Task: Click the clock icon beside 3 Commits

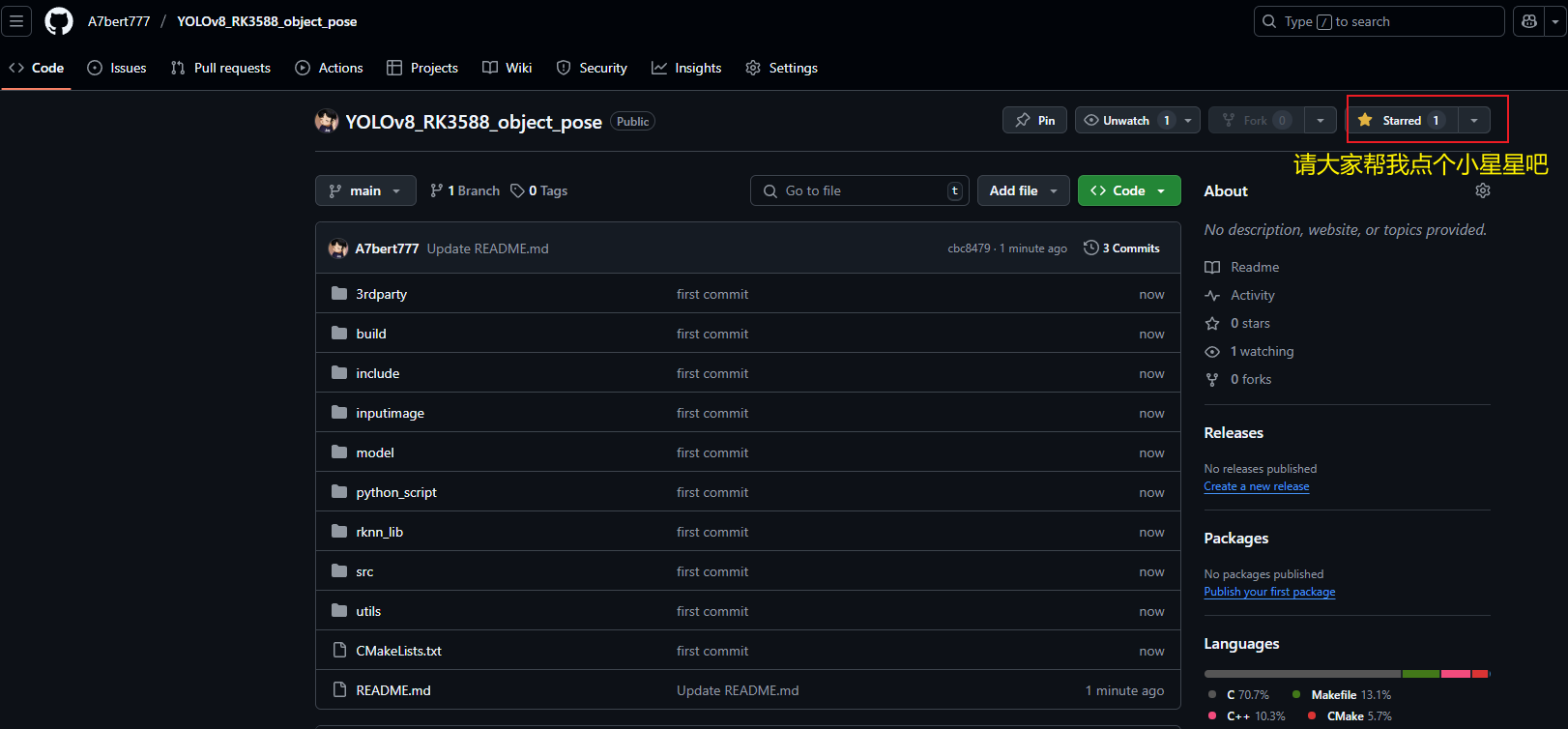Action: [x=1091, y=248]
